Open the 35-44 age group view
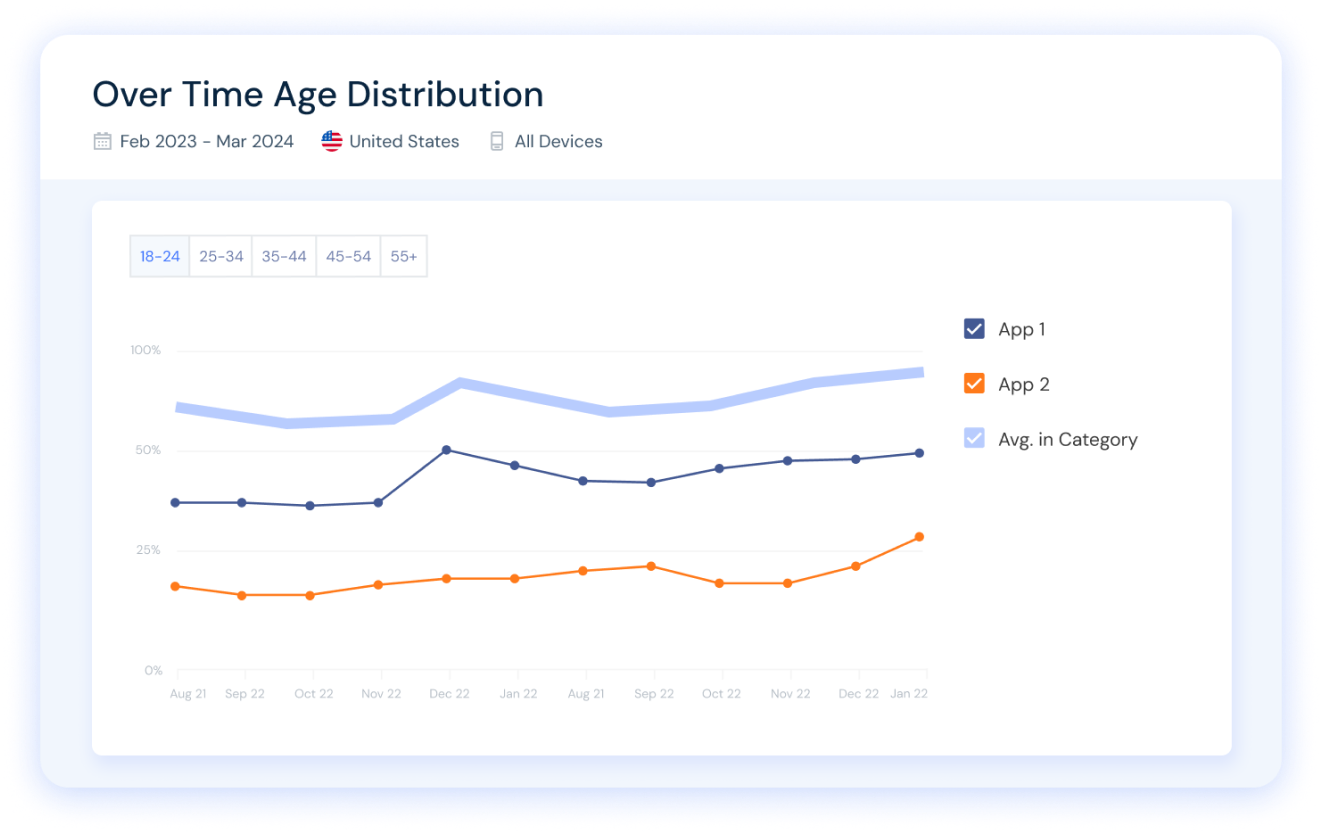The width and height of the screenshot is (1321, 832). click(x=284, y=256)
